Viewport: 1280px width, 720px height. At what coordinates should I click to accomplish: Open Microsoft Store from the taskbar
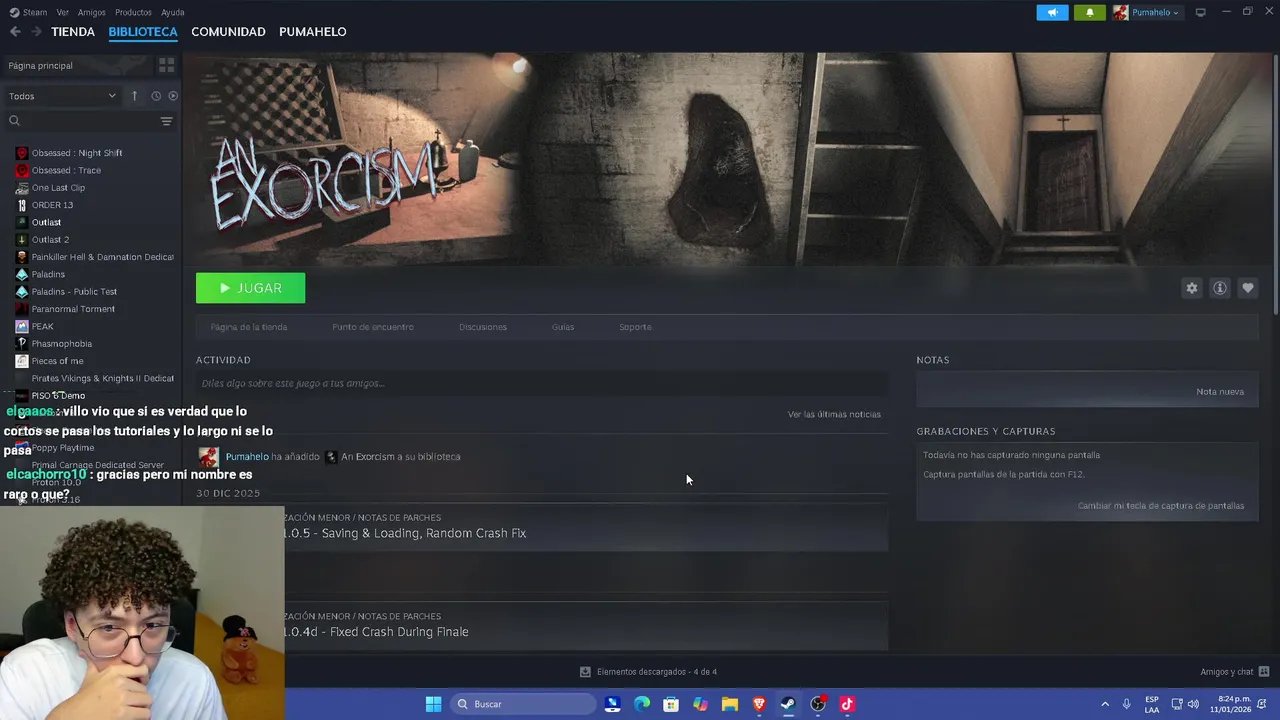(x=671, y=704)
